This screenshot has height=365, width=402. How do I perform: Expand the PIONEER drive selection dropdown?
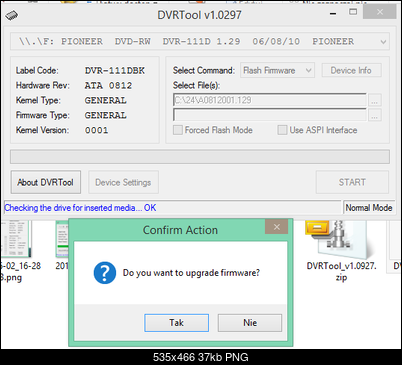pos(383,42)
